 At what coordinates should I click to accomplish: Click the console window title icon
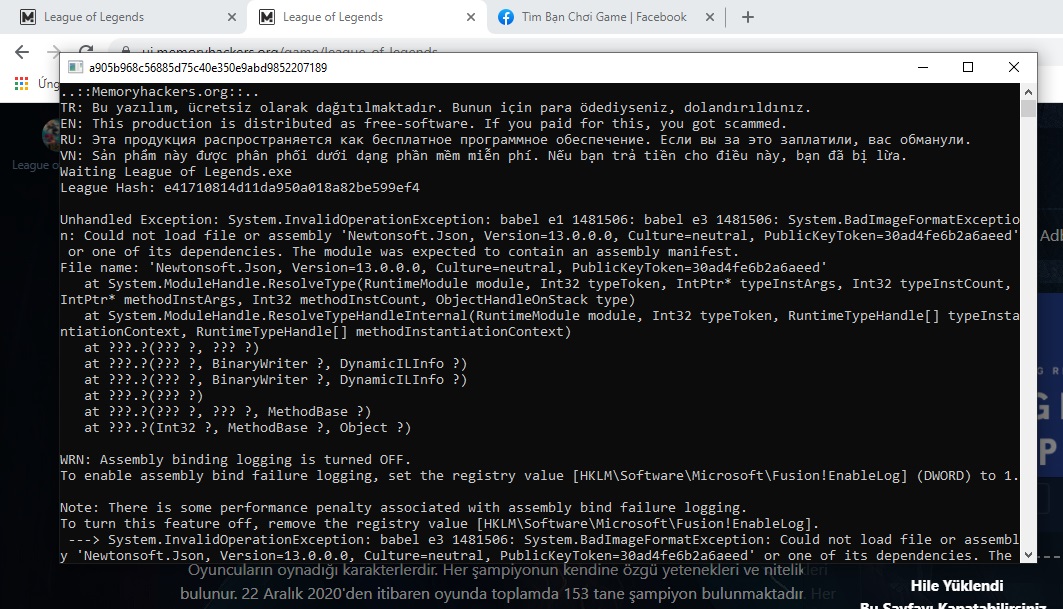(x=76, y=67)
